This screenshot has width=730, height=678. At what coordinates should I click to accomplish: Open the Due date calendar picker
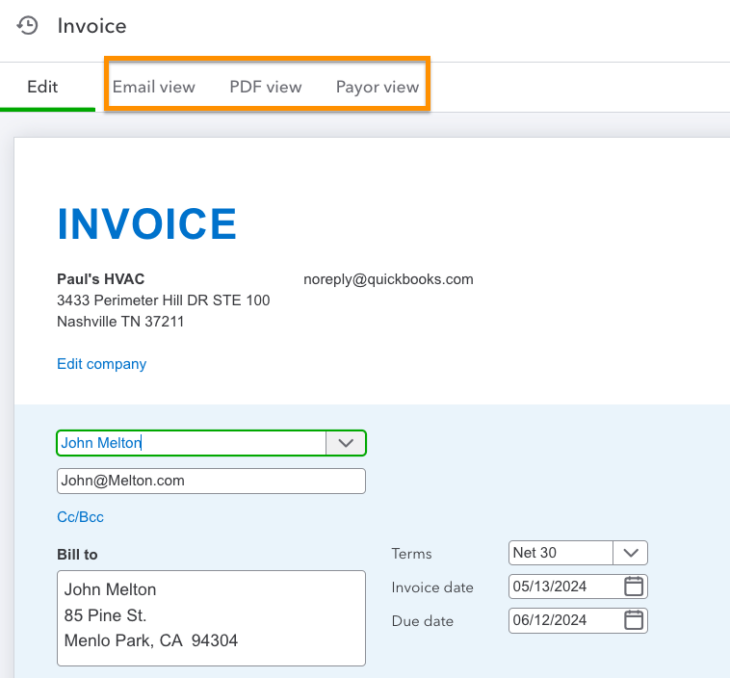pyautogui.click(x=633, y=620)
